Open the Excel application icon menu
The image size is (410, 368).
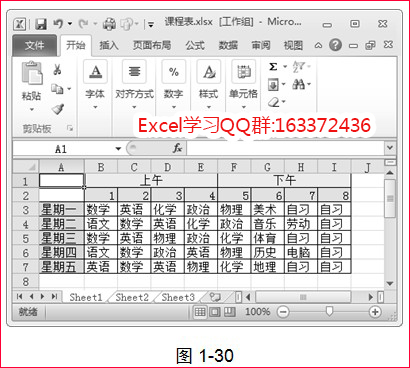click(20, 24)
